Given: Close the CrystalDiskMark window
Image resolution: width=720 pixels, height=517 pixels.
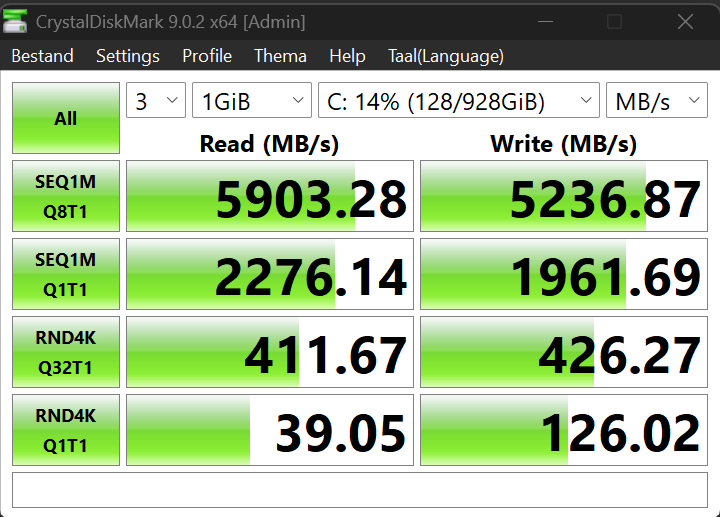Looking at the screenshot, I should [685, 22].
